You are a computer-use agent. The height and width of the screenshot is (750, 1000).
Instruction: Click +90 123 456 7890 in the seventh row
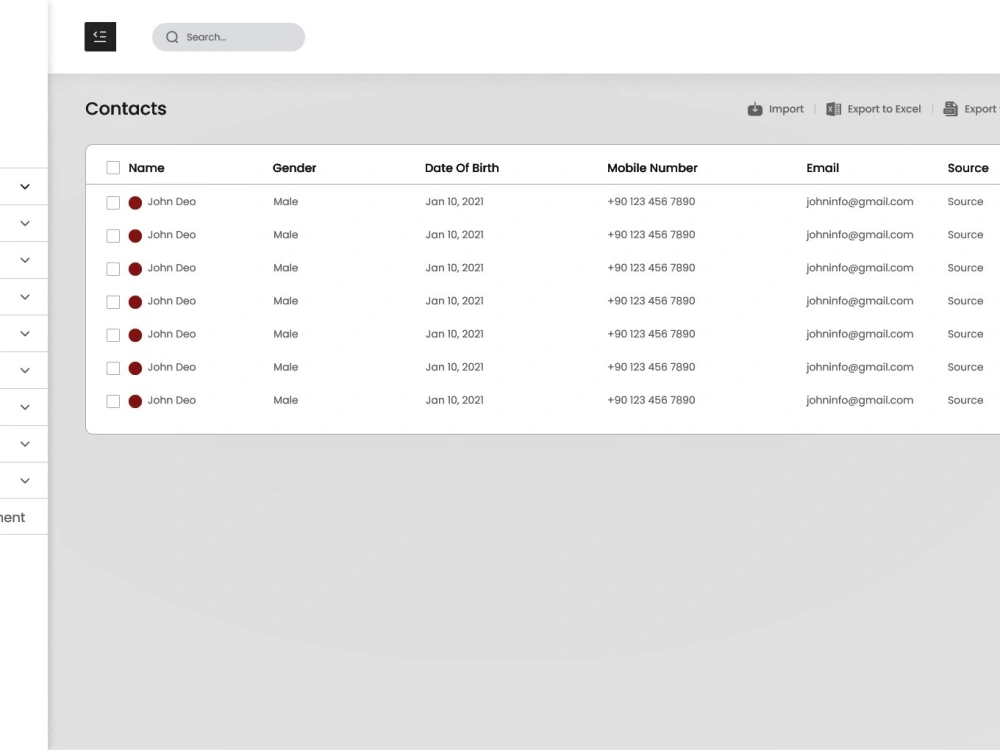coord(651,401)
